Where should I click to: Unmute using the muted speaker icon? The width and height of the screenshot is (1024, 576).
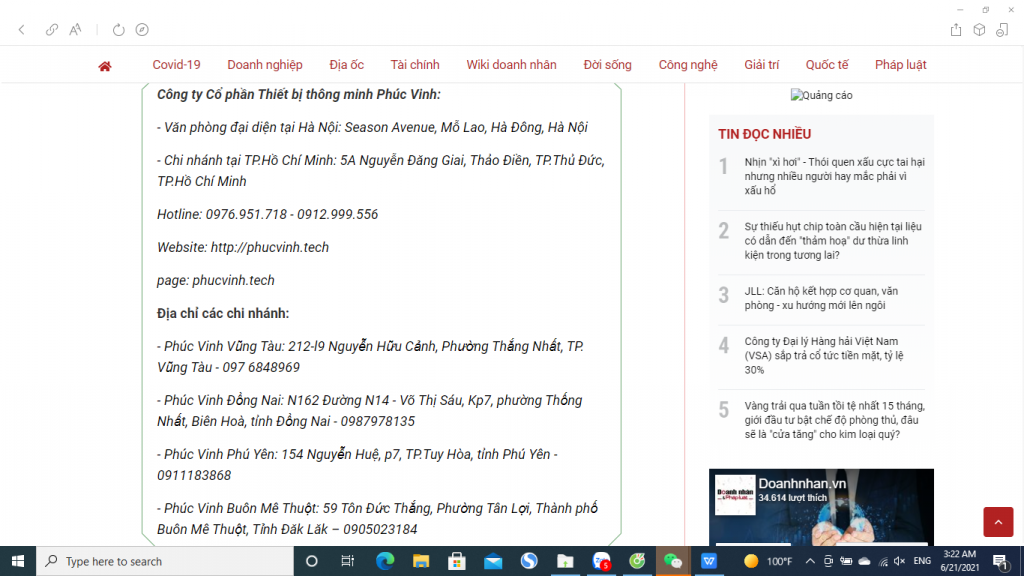click(x=900, y=561)
